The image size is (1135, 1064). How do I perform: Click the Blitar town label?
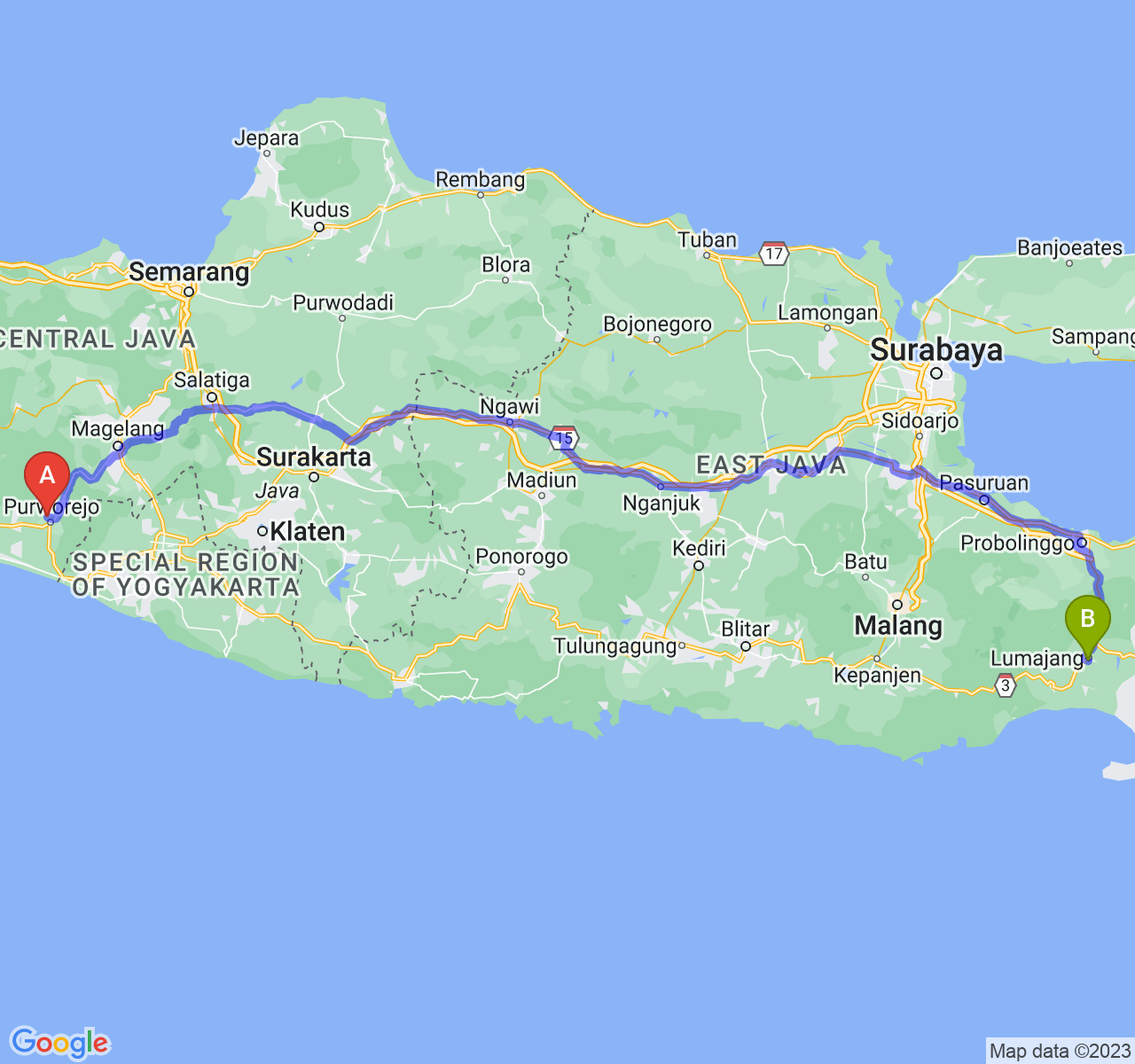[x=746, y=629]
